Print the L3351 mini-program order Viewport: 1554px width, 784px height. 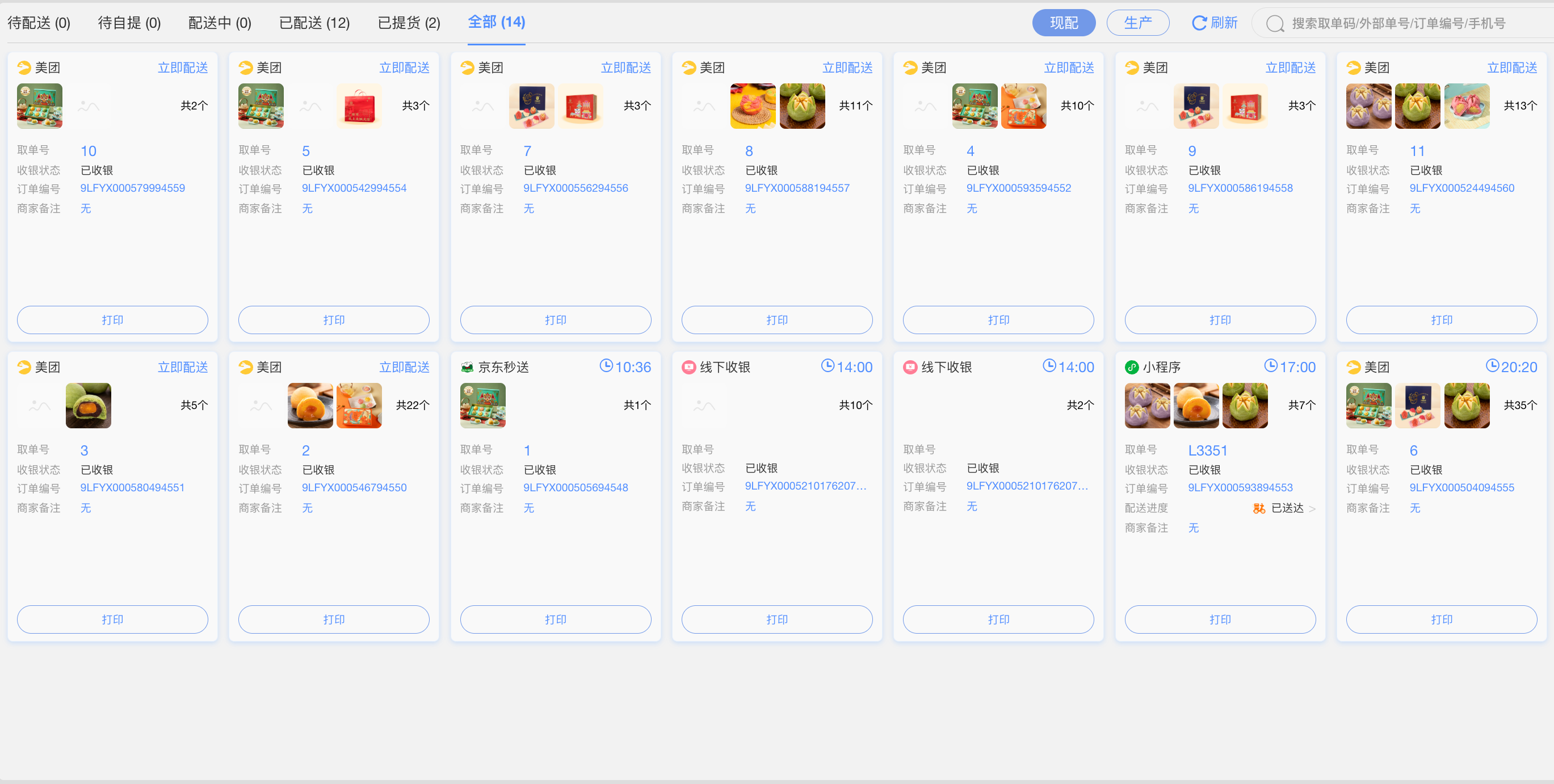click(x=1220, y=619)
